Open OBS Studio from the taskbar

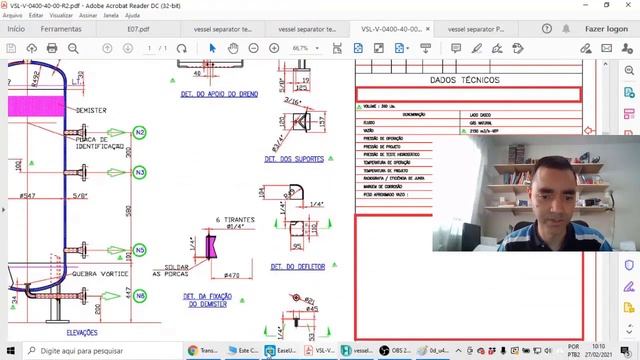394,351
